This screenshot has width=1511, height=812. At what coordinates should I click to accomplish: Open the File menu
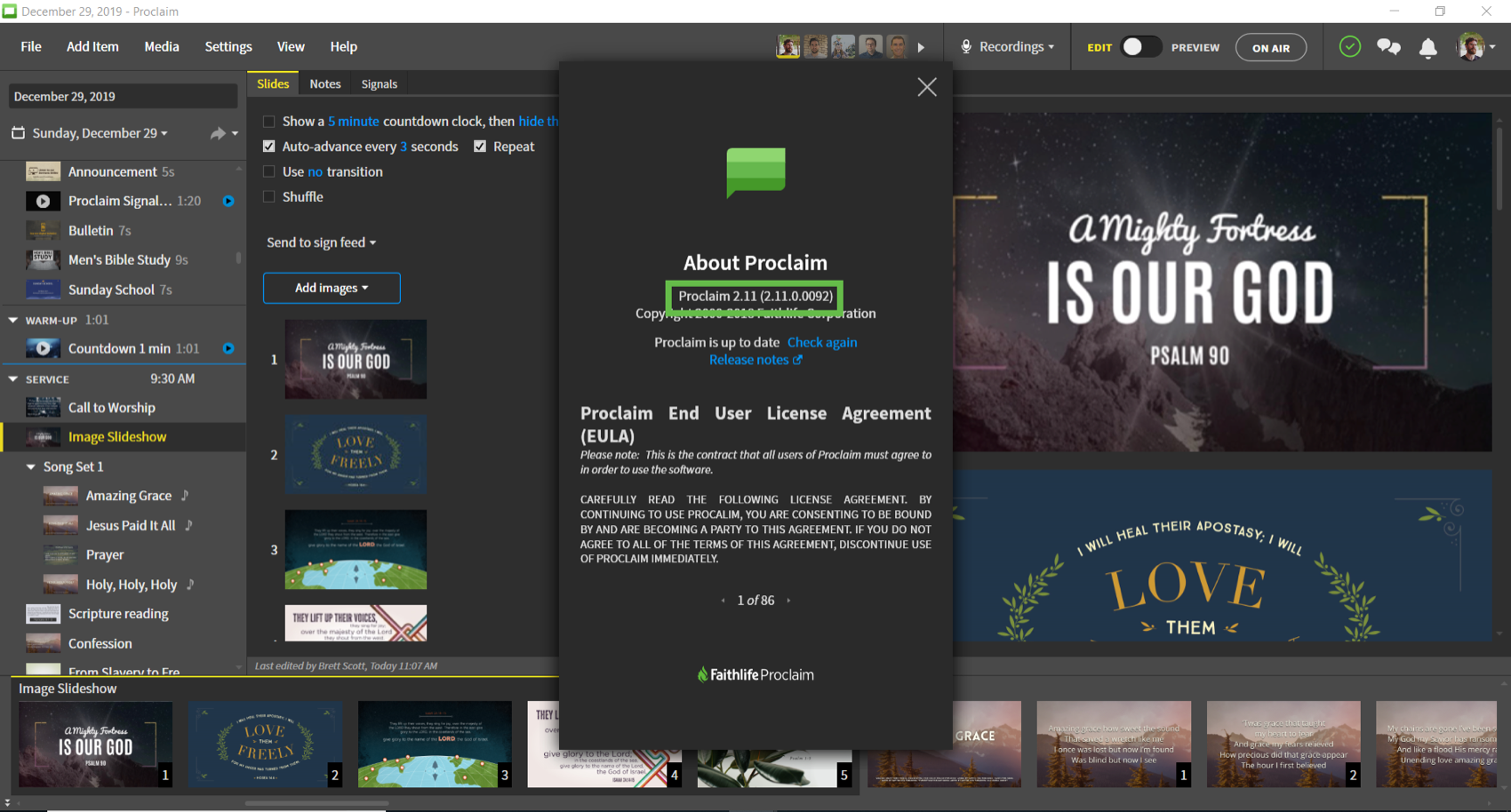(x=31, y=46)
